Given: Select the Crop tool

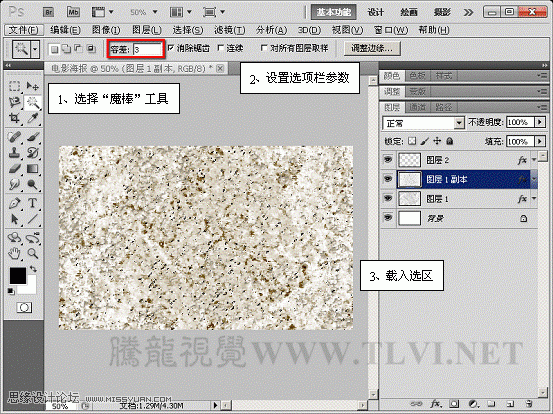Looking at the screenshot, I should (x=14, y=118).
